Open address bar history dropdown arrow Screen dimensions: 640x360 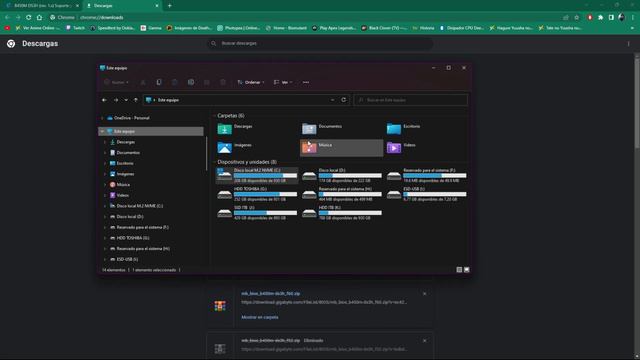click(x=333, y=100)
